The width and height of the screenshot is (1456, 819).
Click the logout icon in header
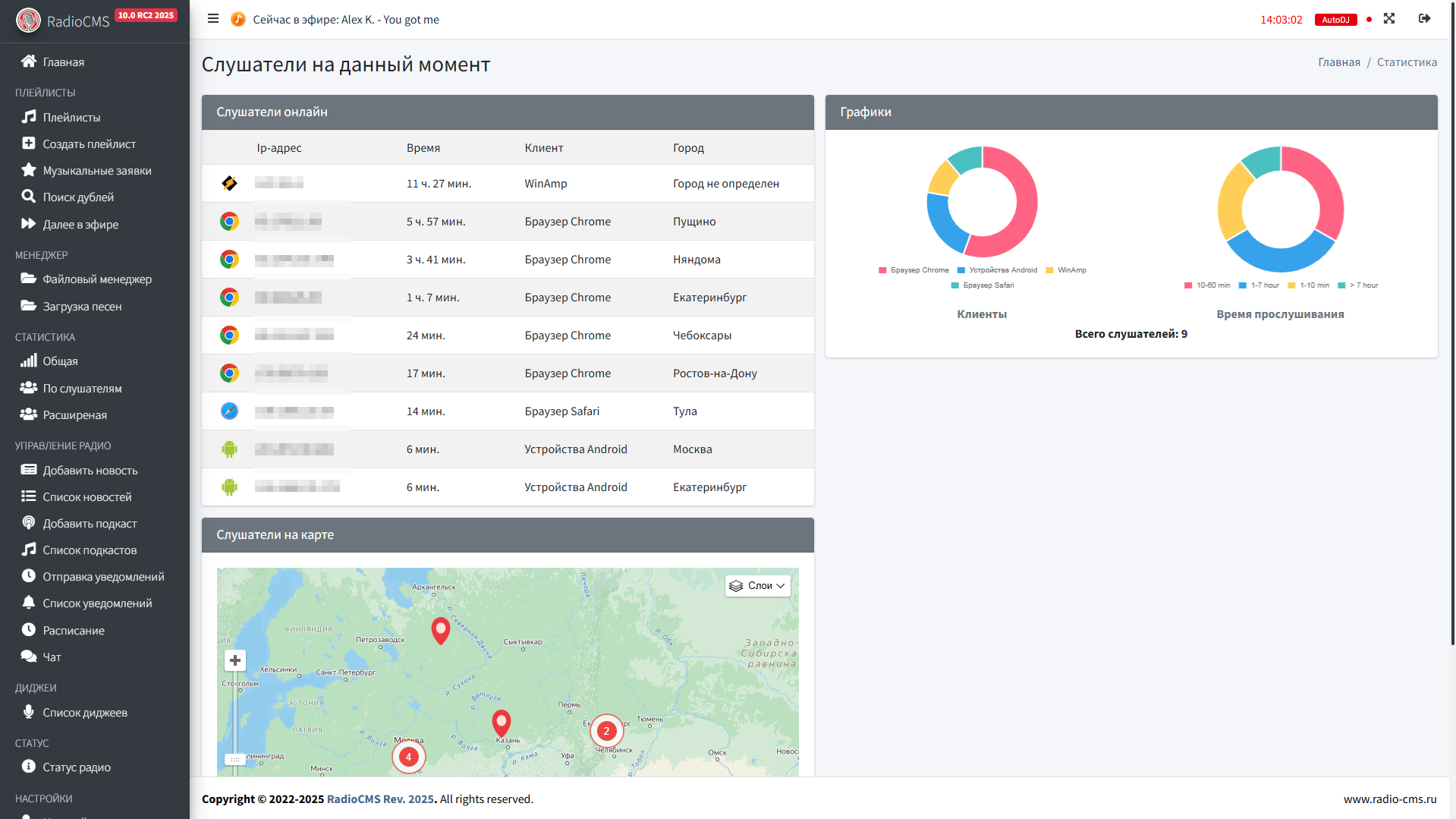pos(1424,19)
